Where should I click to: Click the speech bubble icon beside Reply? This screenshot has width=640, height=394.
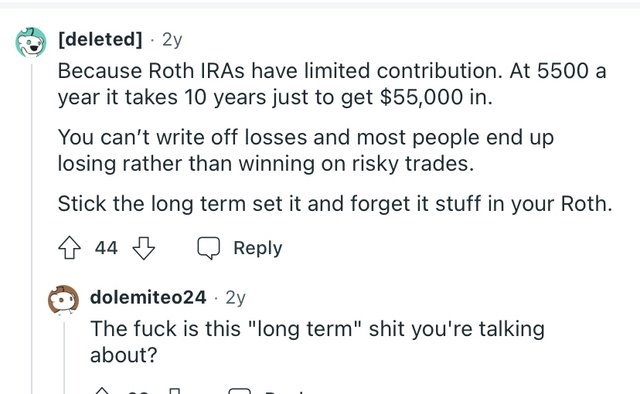coord(209,247)
